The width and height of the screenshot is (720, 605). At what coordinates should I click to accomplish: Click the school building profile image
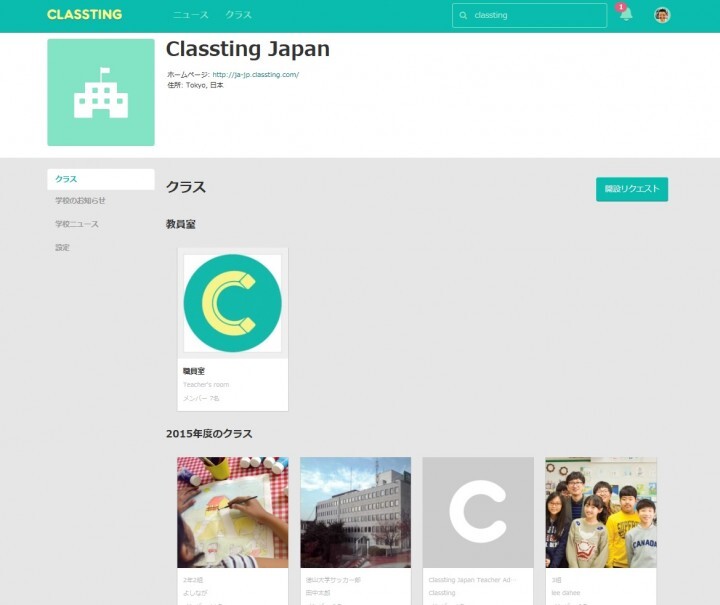(x=101, y=92)
